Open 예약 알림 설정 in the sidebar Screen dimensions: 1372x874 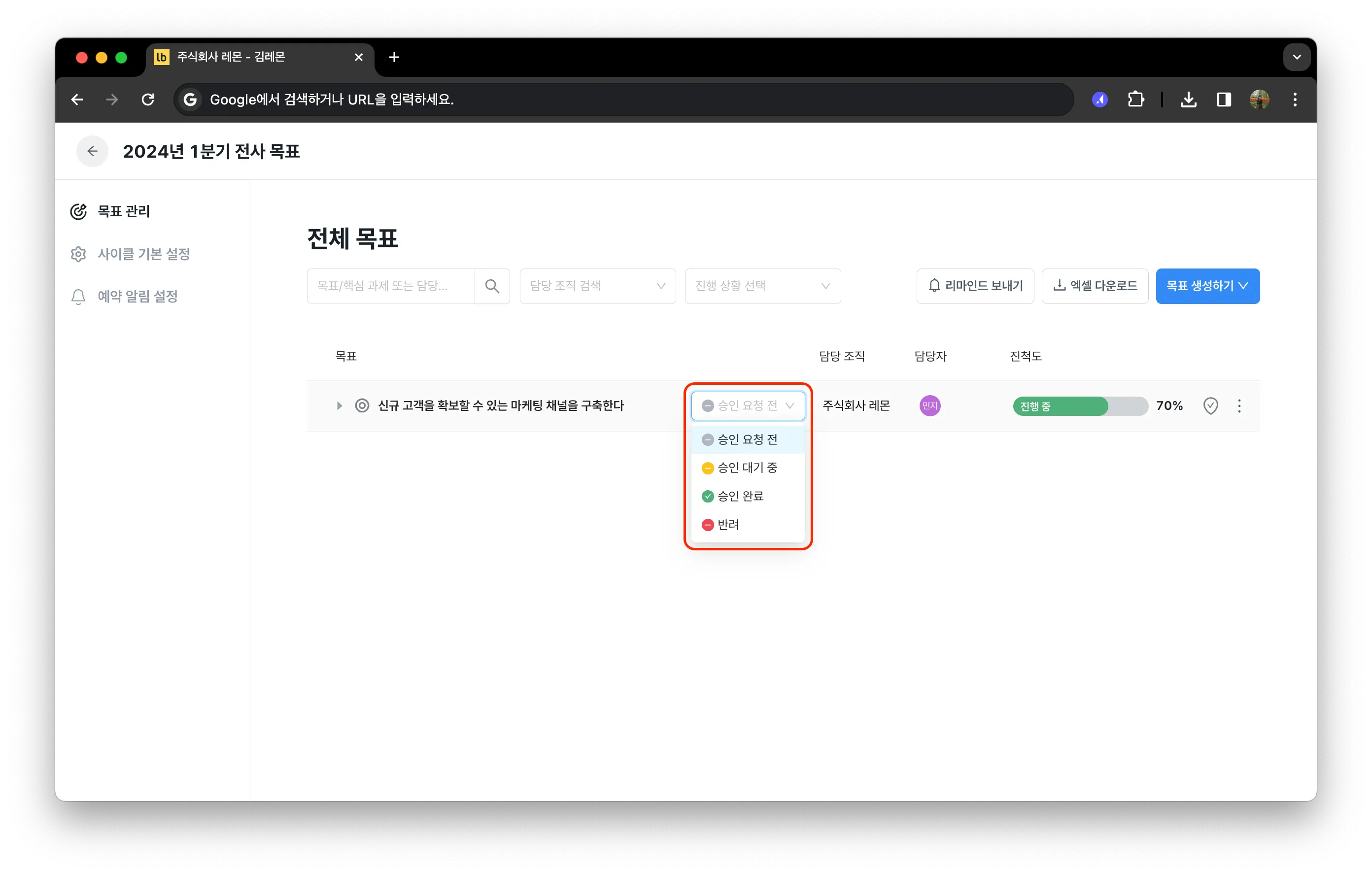click(124, 296)
